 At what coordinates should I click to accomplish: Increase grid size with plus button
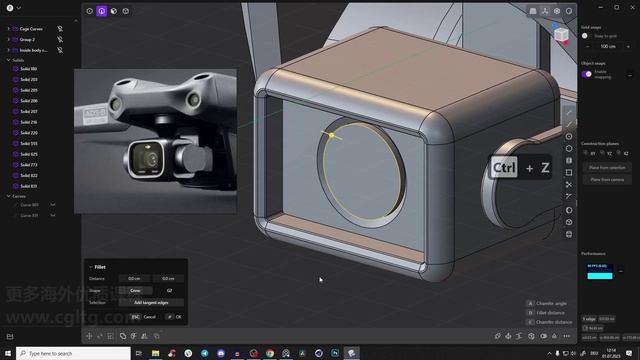pyautogui.click(x=628, y=47)
